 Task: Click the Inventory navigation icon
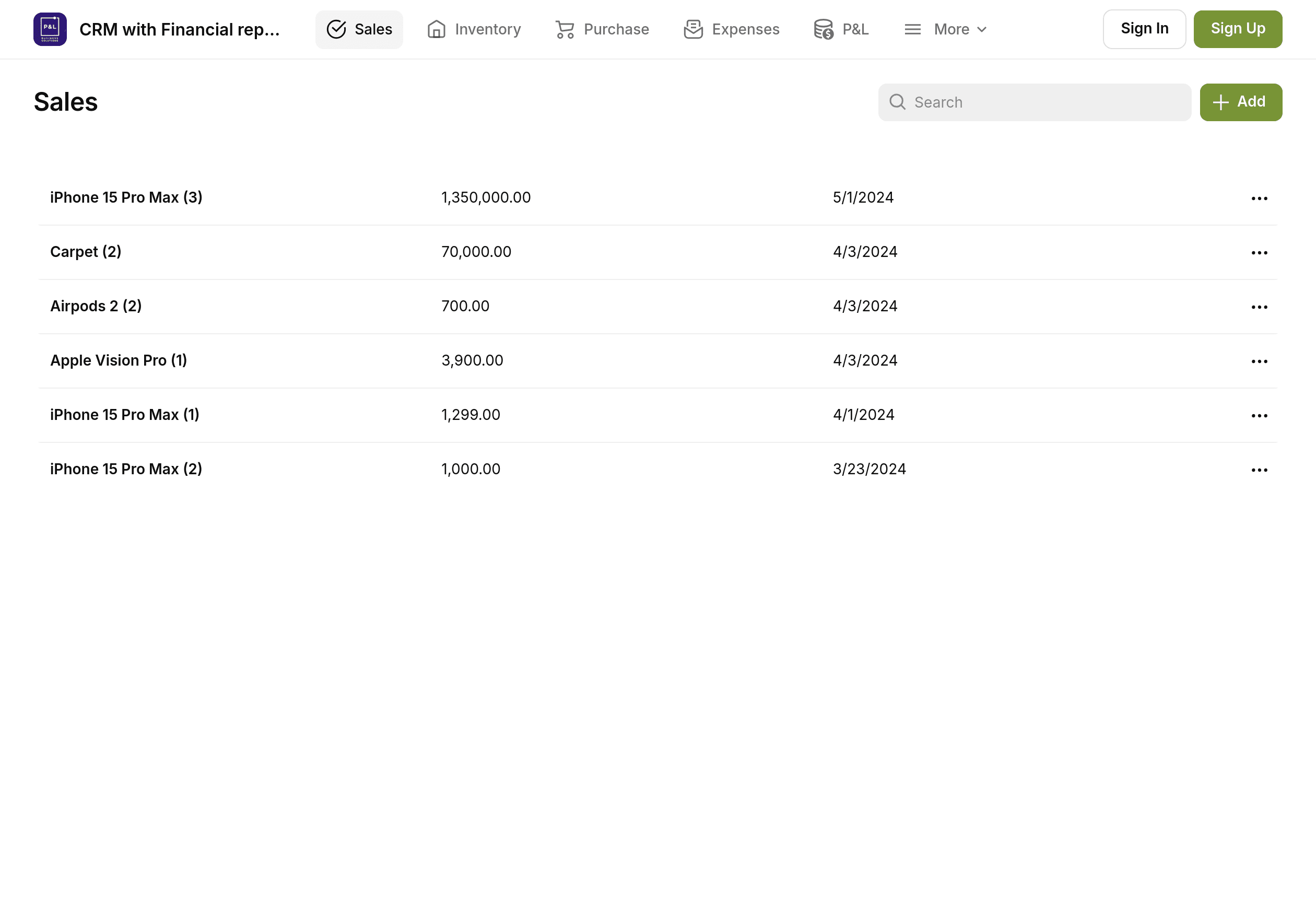tap(436, 29)
